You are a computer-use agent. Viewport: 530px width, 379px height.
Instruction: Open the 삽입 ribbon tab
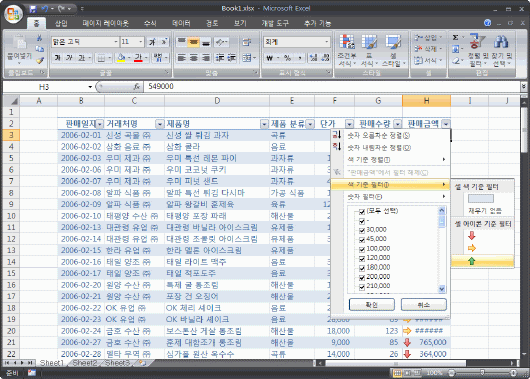pyautogui.click(x=61, y=23)
